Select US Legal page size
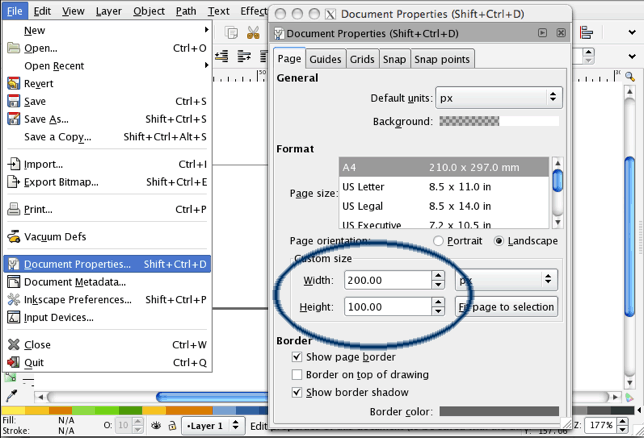644x438 pixels. pyautogui.click(x=444, y=206)
